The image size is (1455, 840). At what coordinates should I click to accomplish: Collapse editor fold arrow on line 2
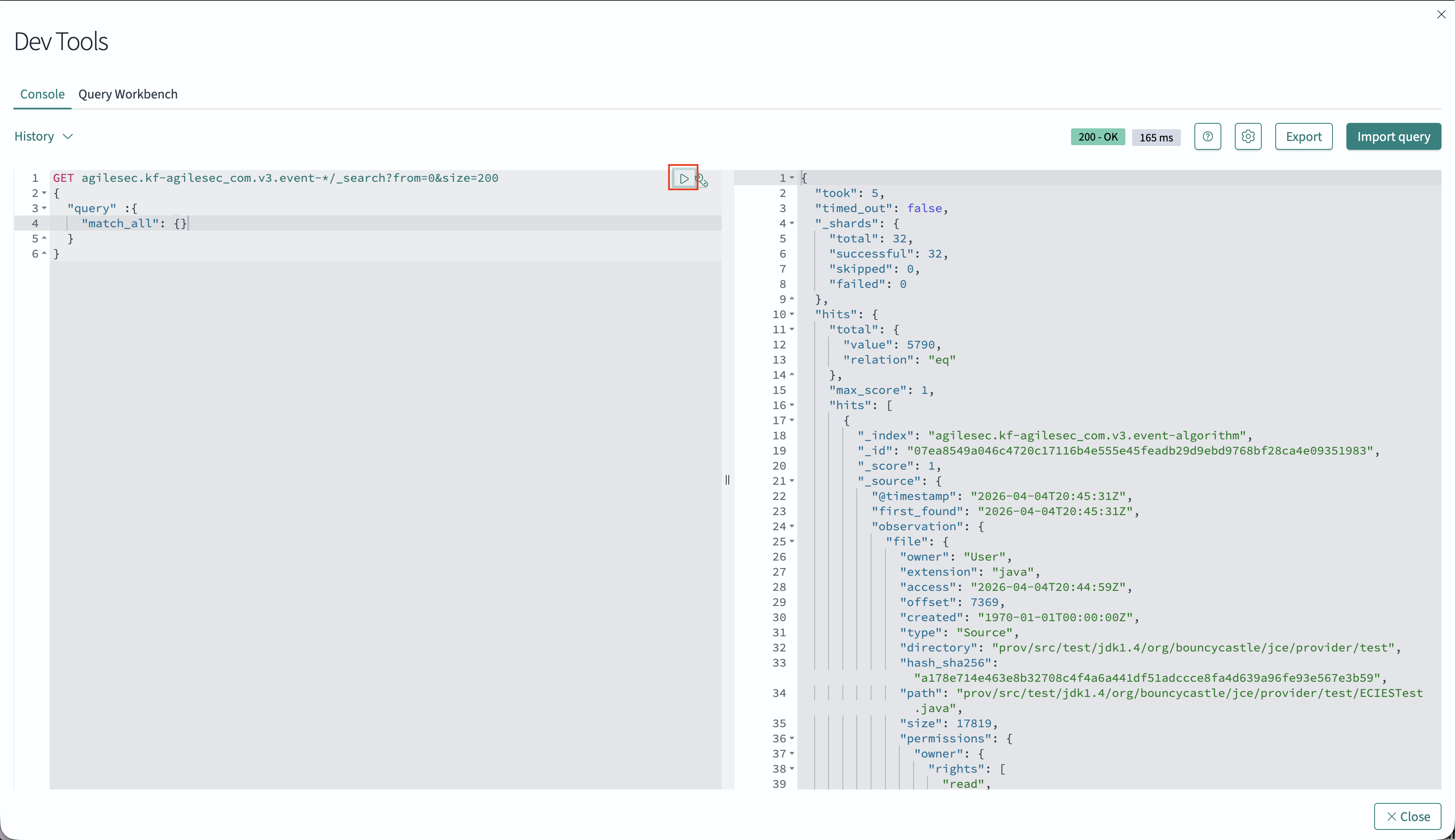click(45, 193)
